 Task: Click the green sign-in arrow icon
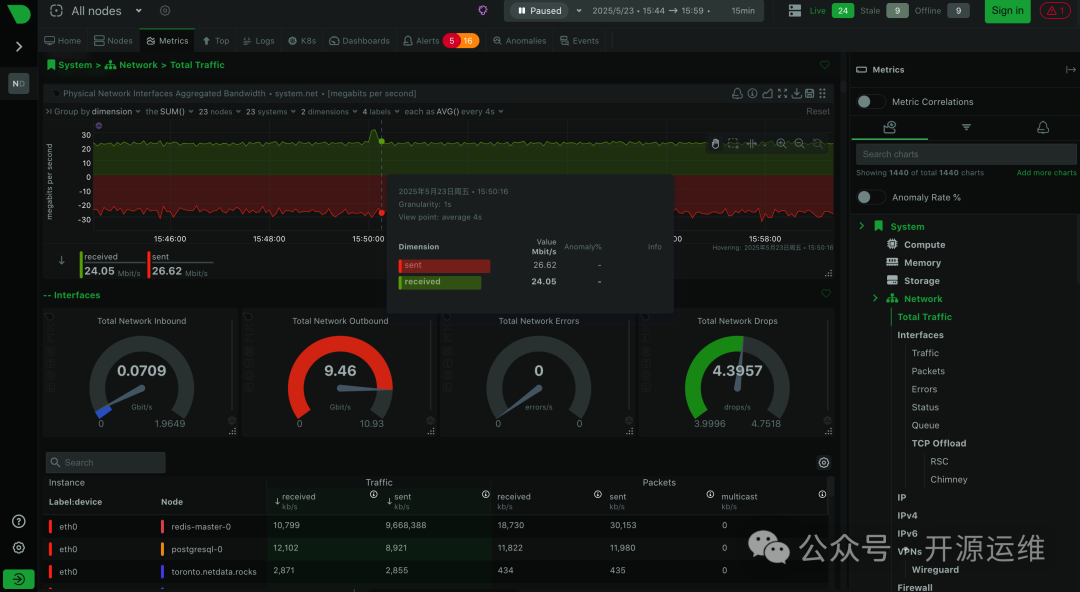coord(19,580)
